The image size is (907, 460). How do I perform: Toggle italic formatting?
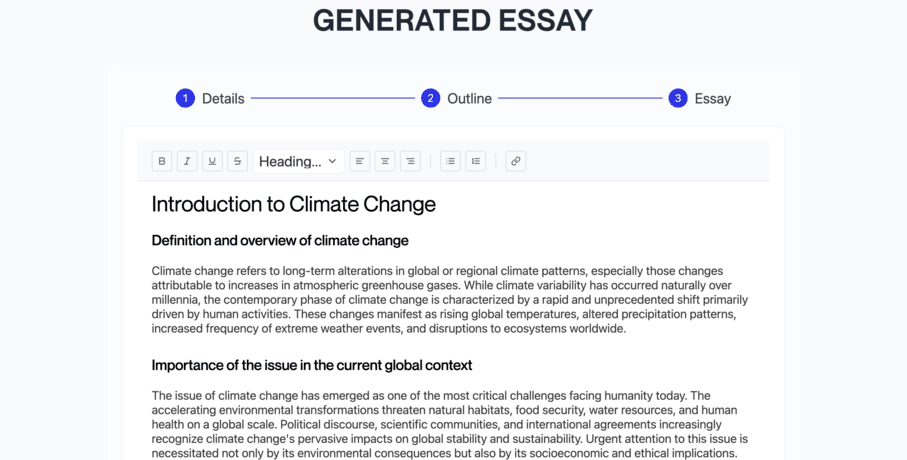[187, 161]
